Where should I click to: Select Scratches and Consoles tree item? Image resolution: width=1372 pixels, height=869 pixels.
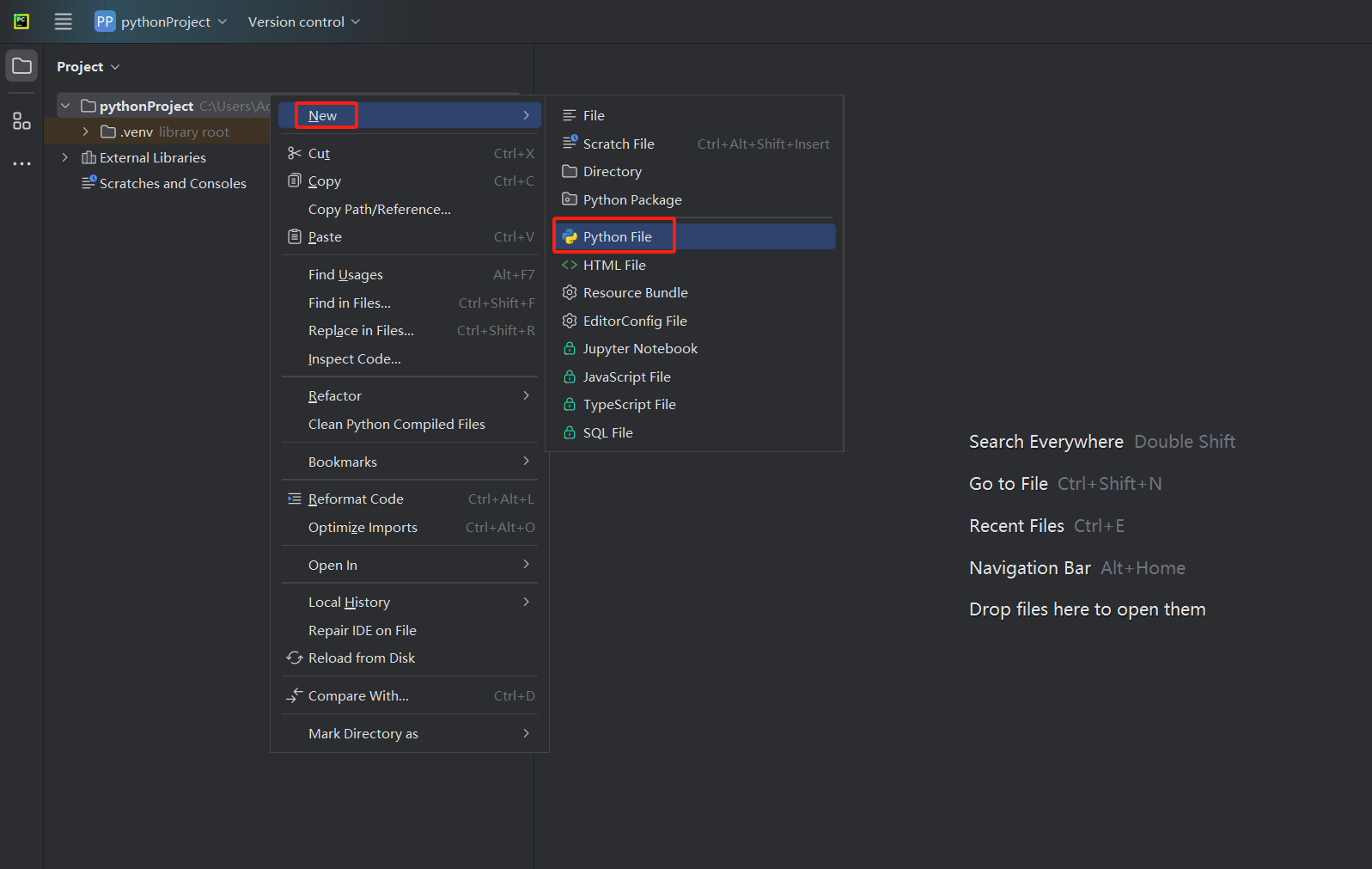coord(163,183)
